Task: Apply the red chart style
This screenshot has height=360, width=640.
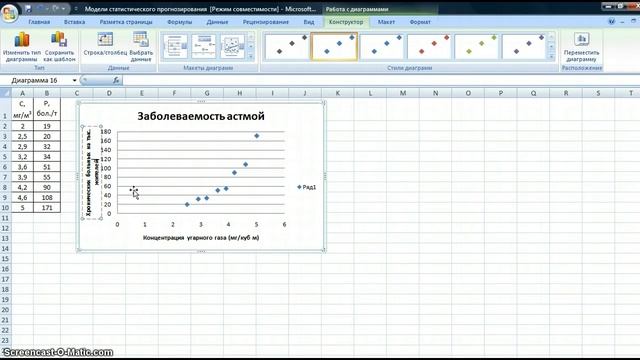Action: tap(429, 47)
